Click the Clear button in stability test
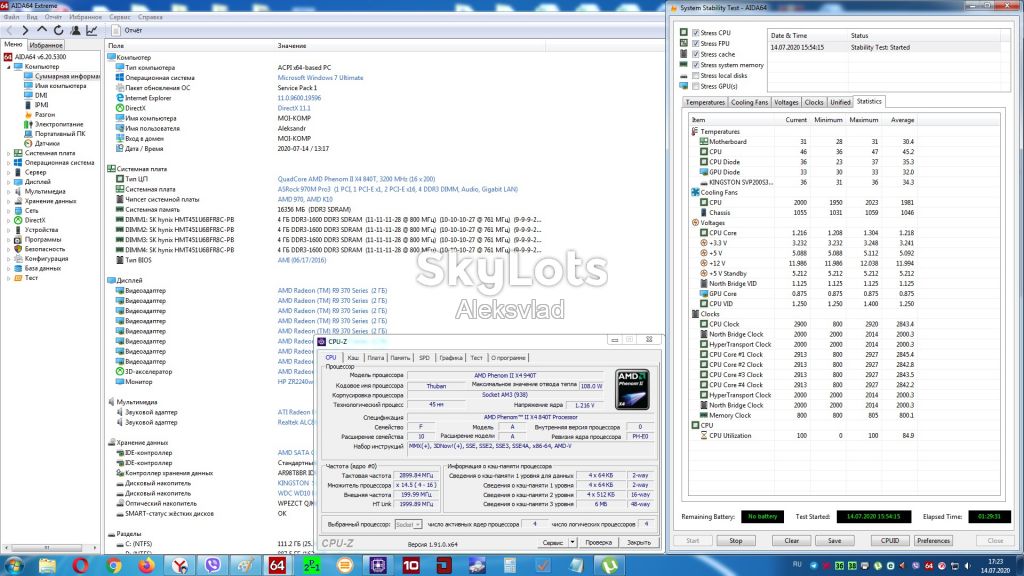Viewport: 1024px width, 576px height. 792,541
